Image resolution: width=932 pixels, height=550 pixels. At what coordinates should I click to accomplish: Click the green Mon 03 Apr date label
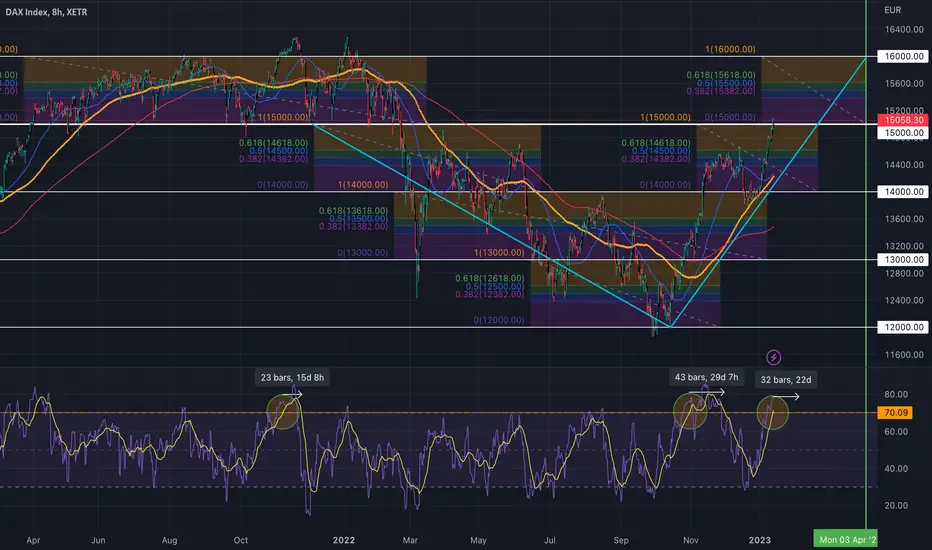tap(845, 539)
